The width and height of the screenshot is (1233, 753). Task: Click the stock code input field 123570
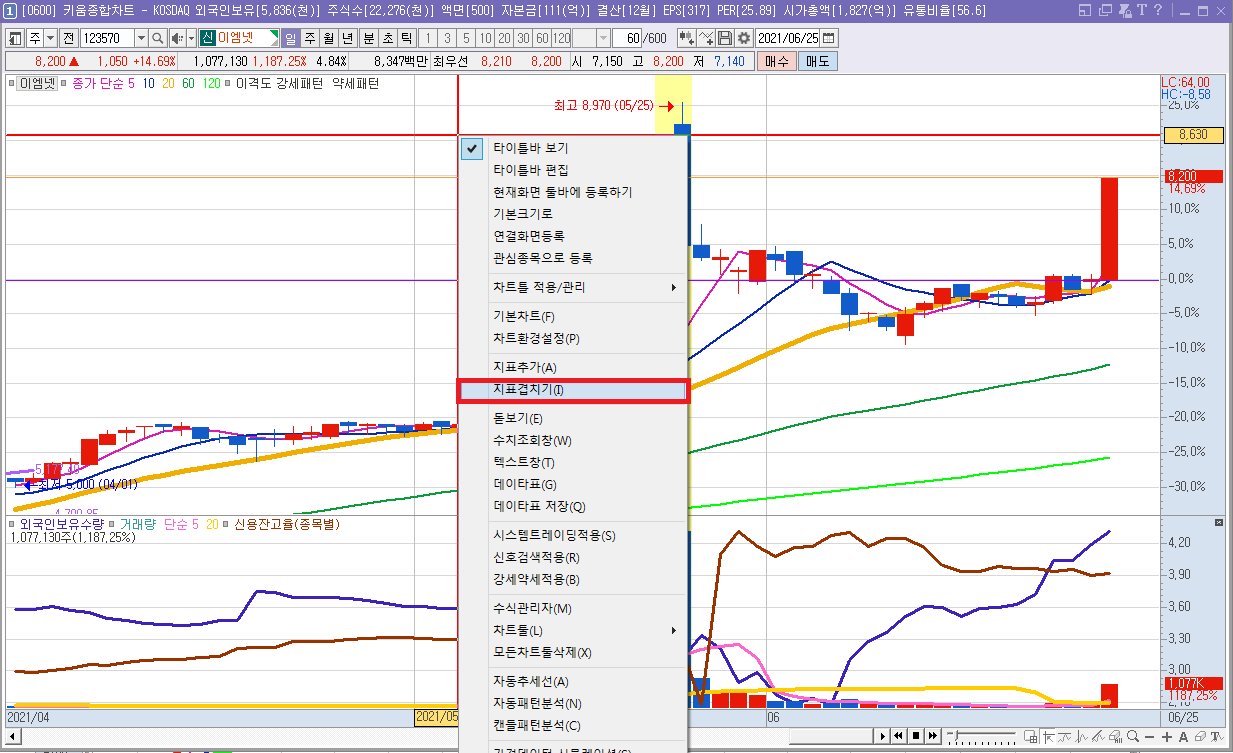coord(107,38)
